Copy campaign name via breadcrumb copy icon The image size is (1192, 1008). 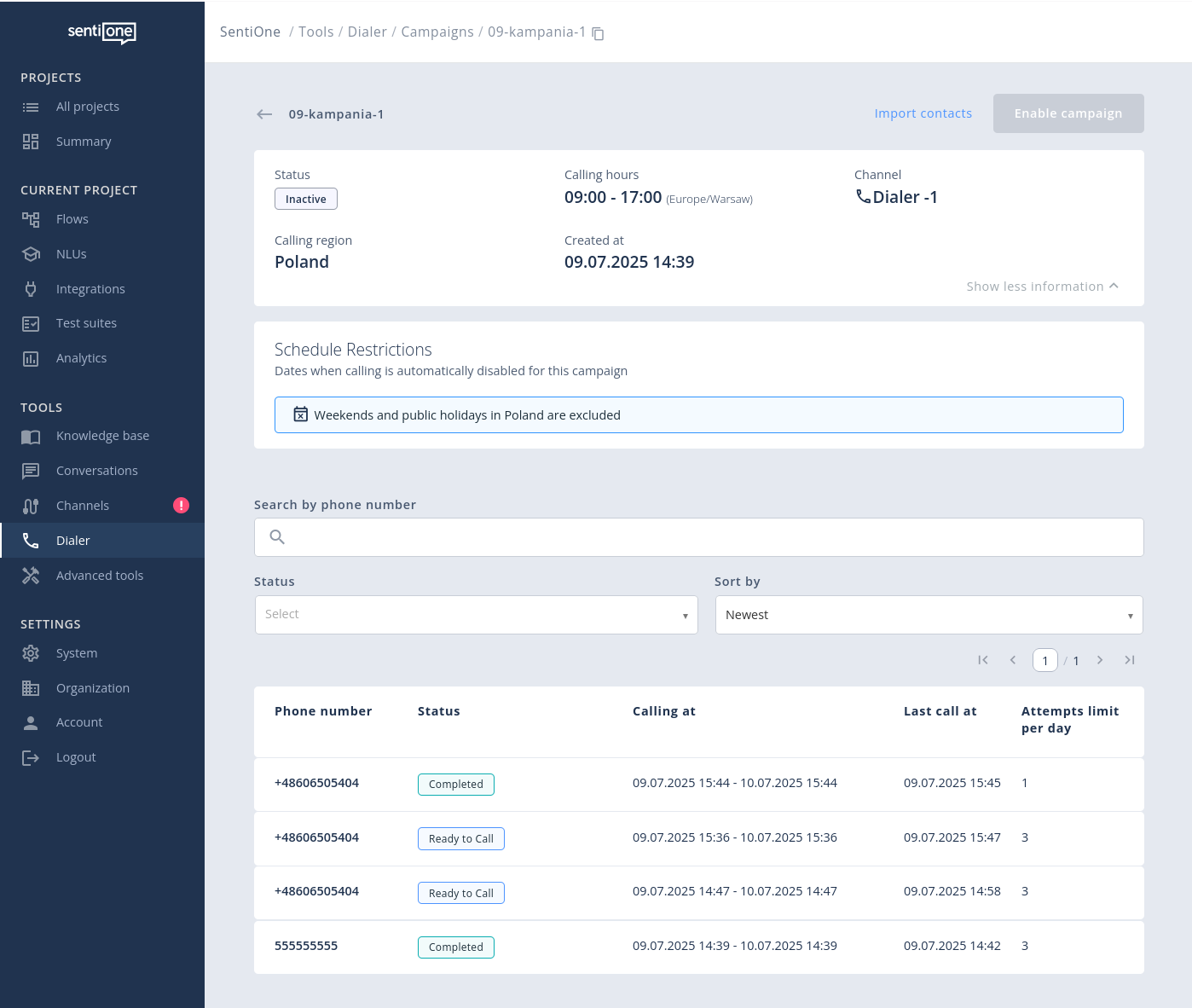[599, 33]
